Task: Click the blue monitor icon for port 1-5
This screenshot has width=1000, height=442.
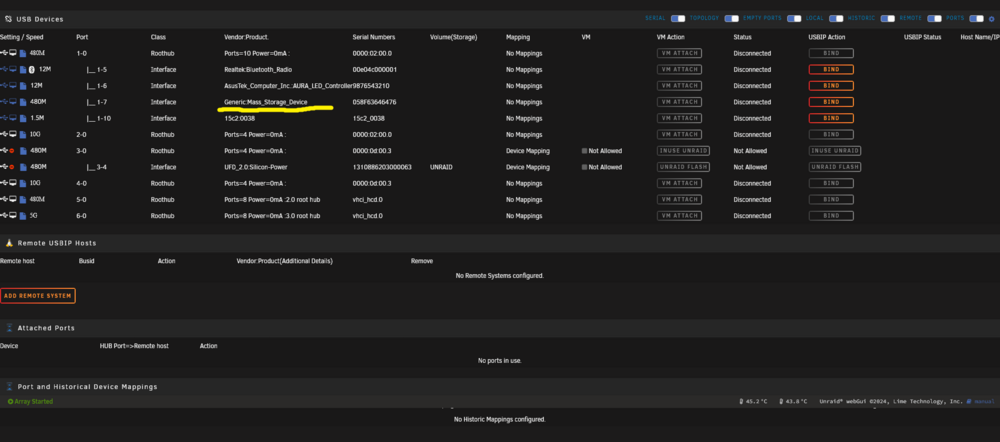Action: point(13,69)
